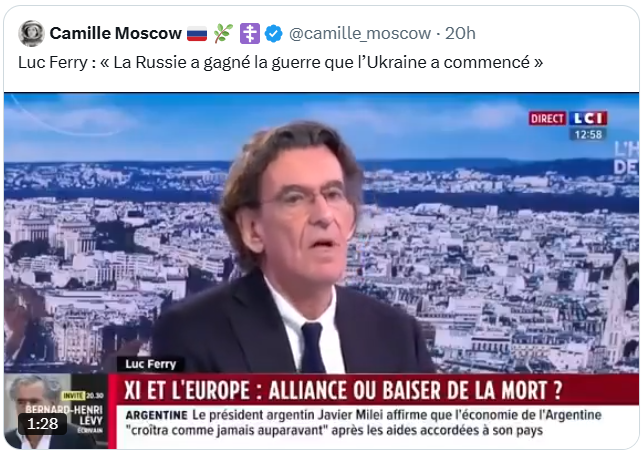644x454 pixels.
Task: Click the Bernard-Henri Lévy guest thumbnail
Action: coord(56,411)
